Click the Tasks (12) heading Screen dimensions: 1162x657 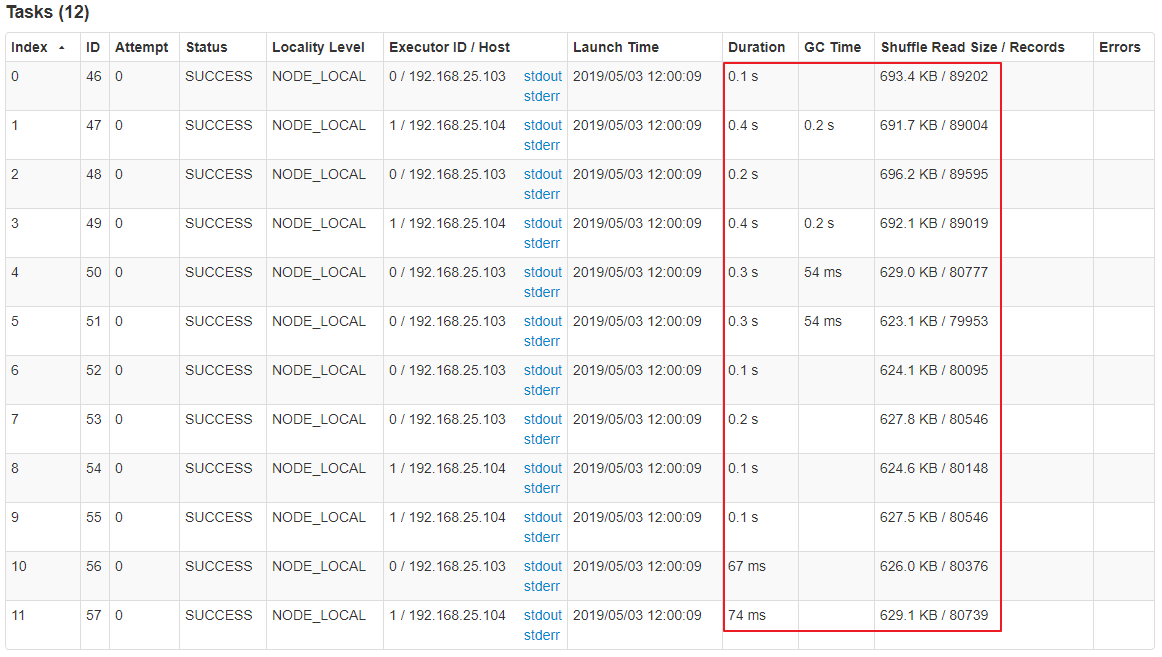[47, 13]
